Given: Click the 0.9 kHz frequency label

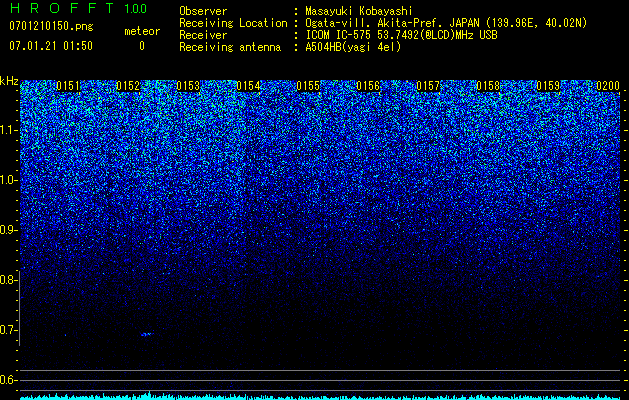Looking at the screenshot, I should 8,230.
